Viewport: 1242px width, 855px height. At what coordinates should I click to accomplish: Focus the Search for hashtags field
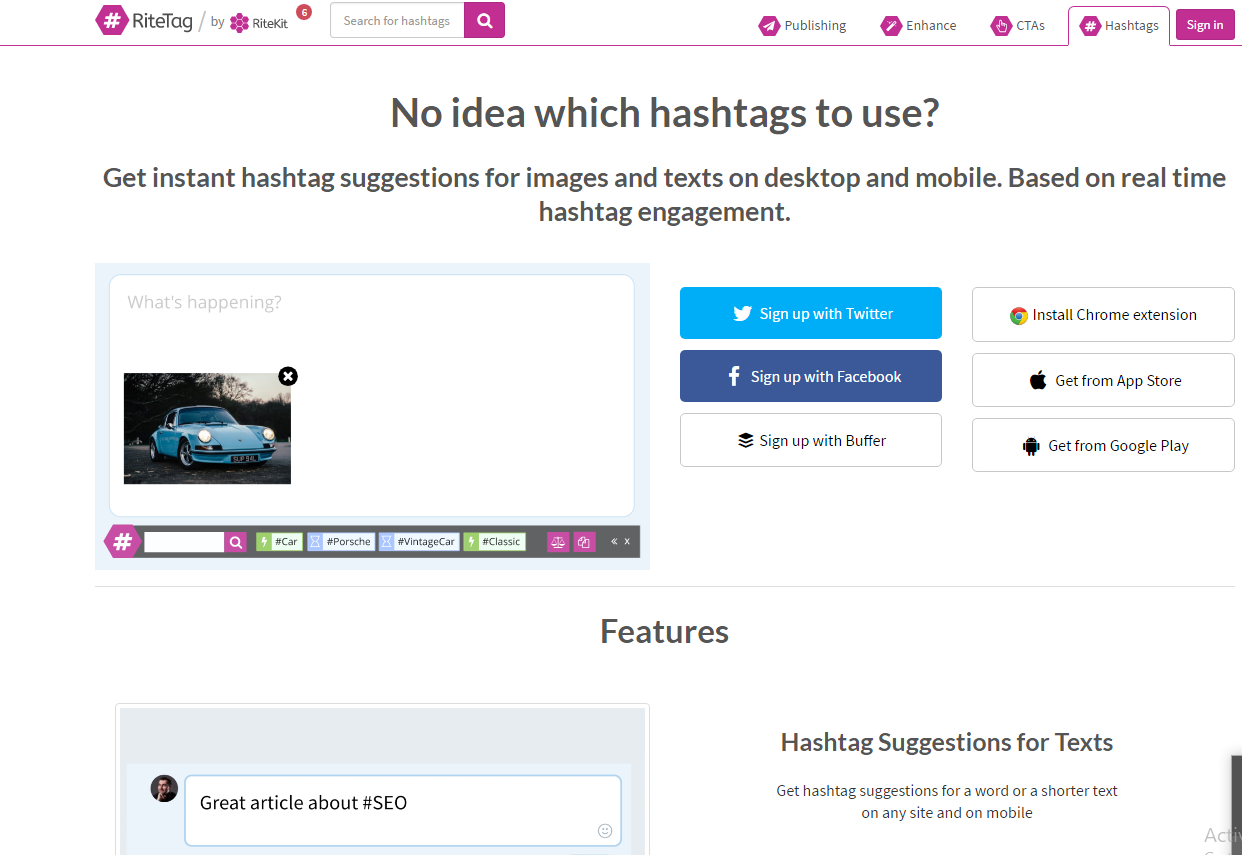coord(397,20)
